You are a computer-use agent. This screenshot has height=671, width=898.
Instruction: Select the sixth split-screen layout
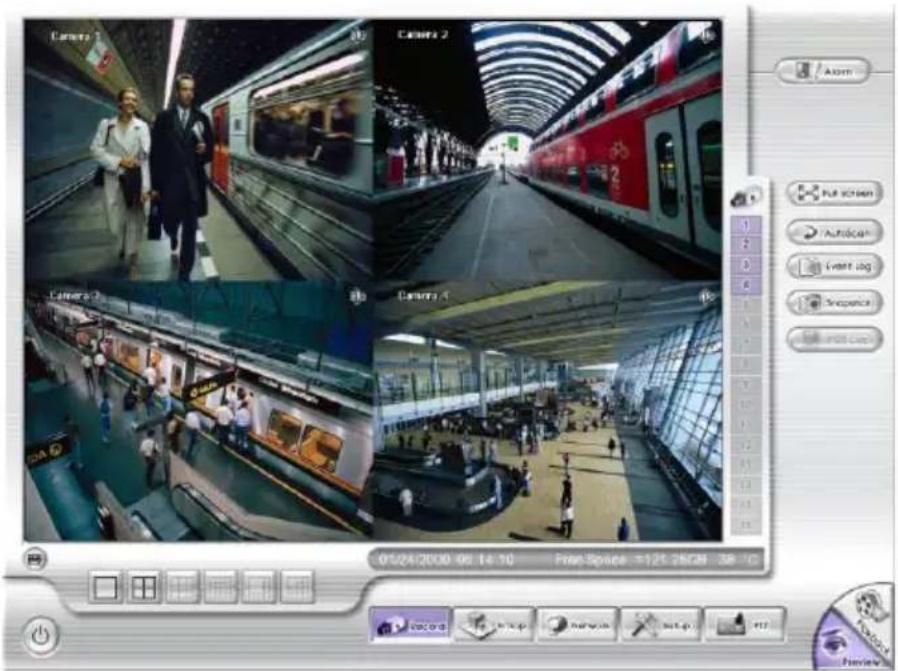[x=297, y=587]
